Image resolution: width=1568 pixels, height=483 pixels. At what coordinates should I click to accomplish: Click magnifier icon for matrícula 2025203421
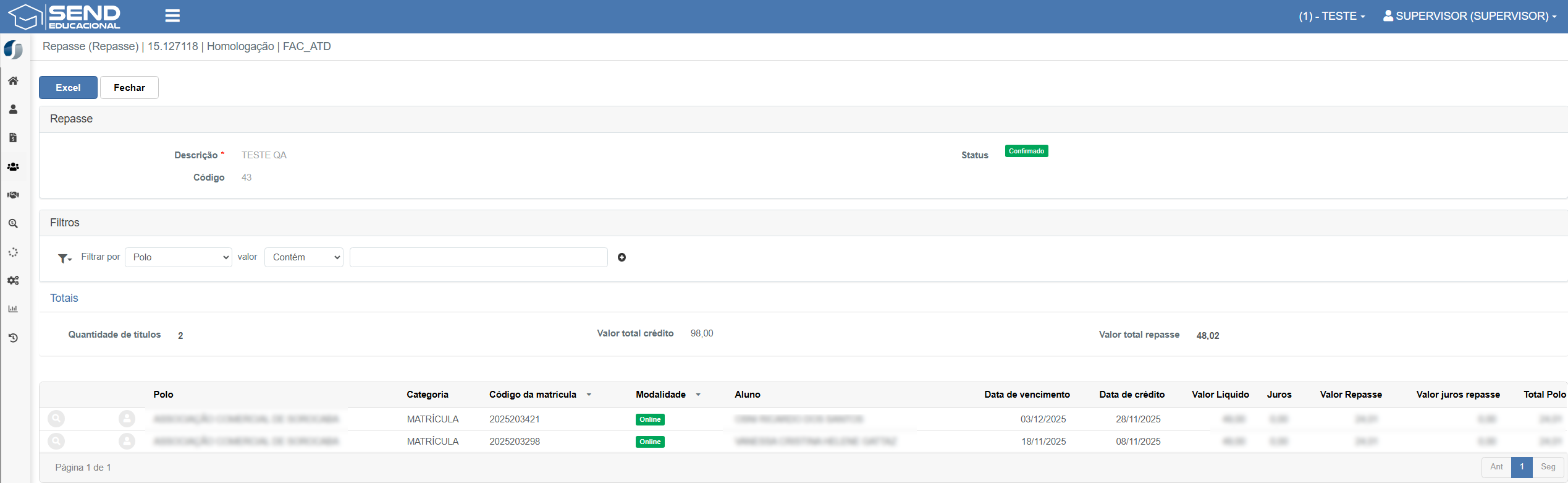(56, 419)
